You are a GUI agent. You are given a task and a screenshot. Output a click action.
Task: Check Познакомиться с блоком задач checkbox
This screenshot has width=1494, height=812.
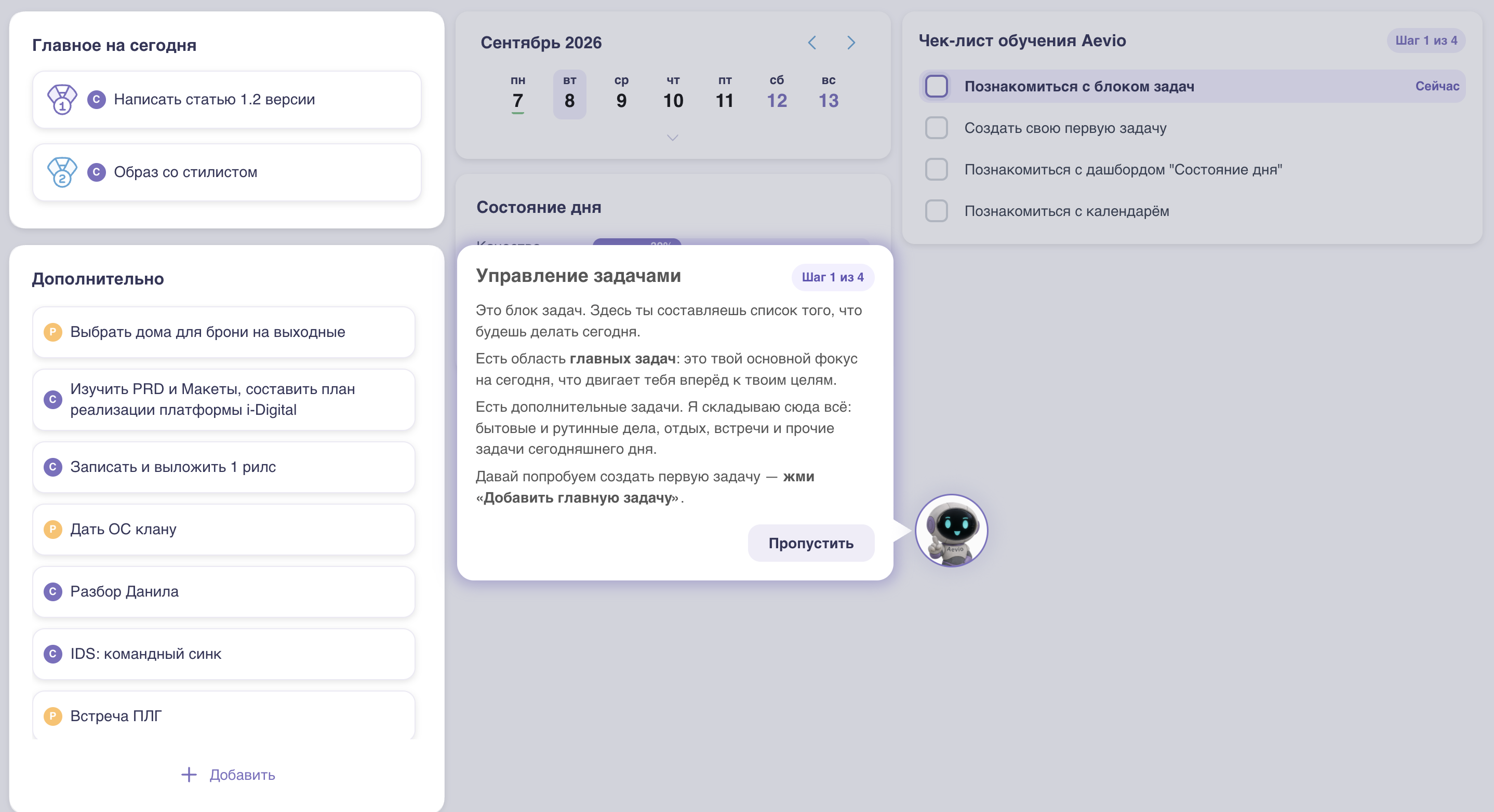tap(936, 86)
